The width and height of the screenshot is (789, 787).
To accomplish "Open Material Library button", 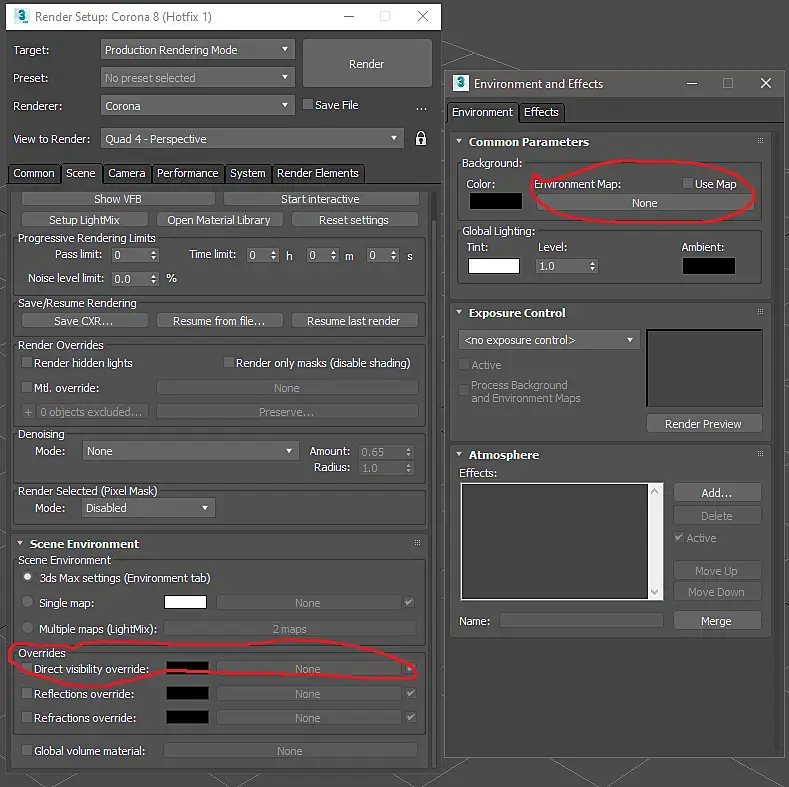I will 219,219.
